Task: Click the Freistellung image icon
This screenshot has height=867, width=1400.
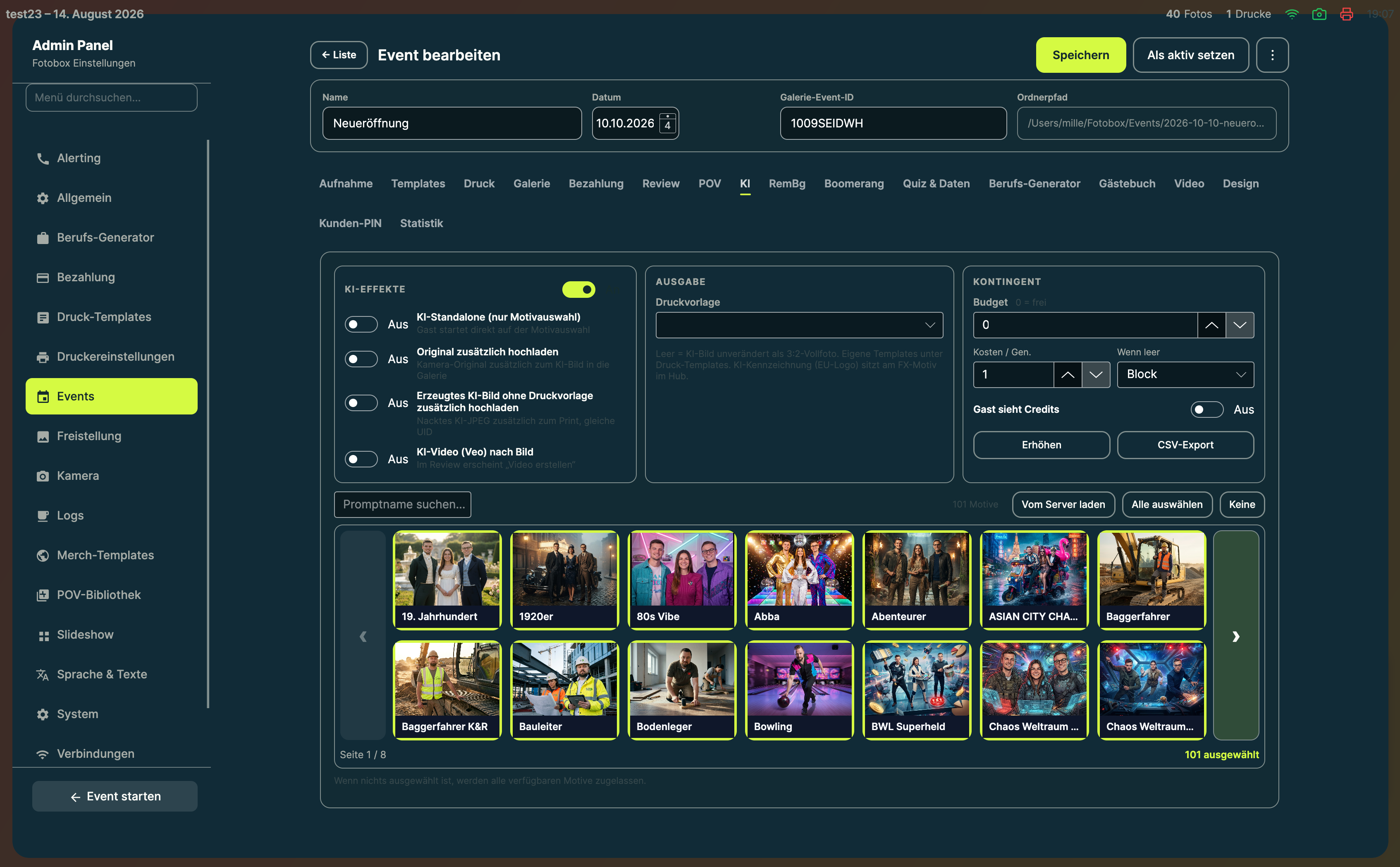Action: tap(43, 436)
